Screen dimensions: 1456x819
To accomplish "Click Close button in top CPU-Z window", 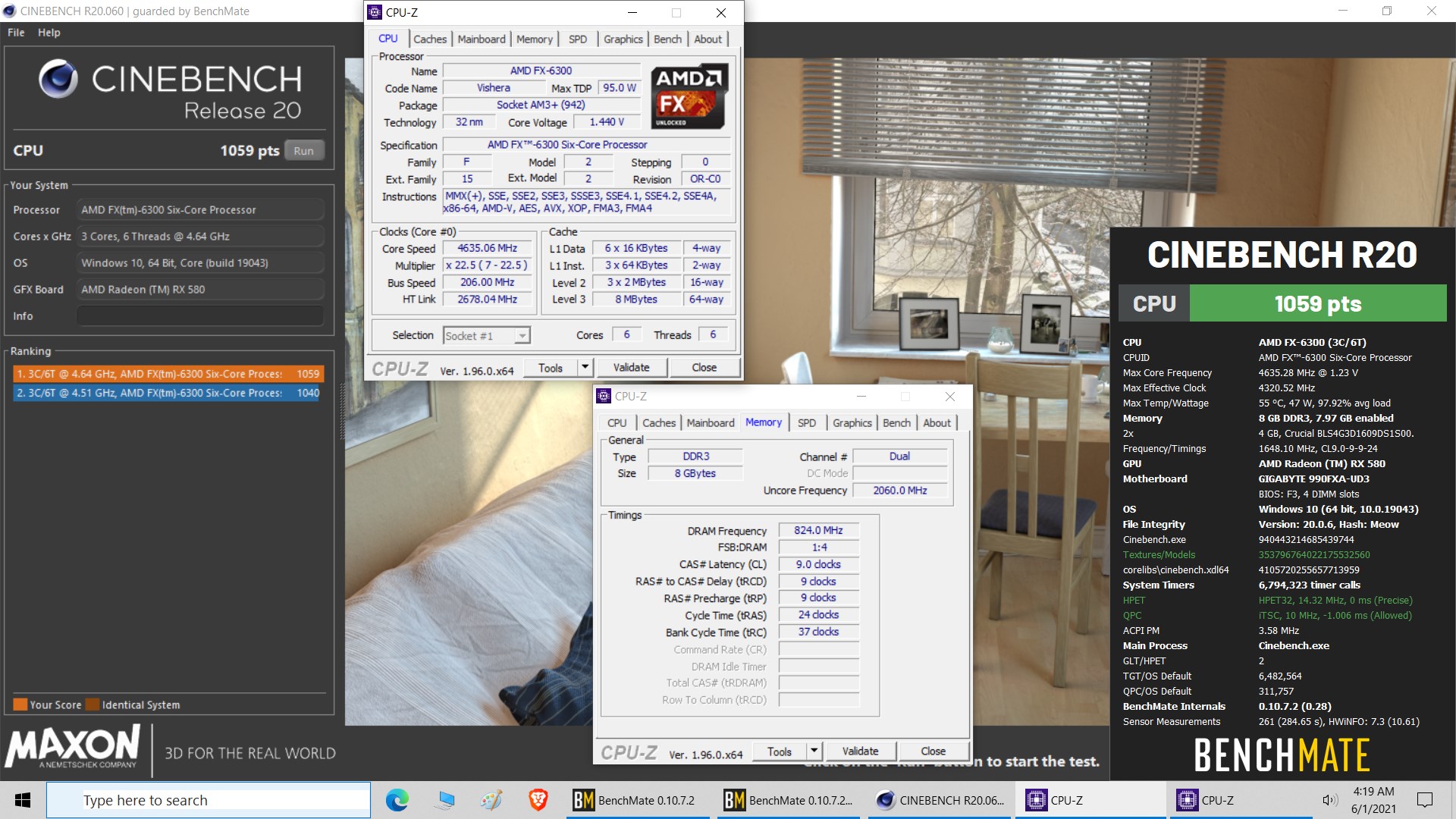I will pos(704,368).
